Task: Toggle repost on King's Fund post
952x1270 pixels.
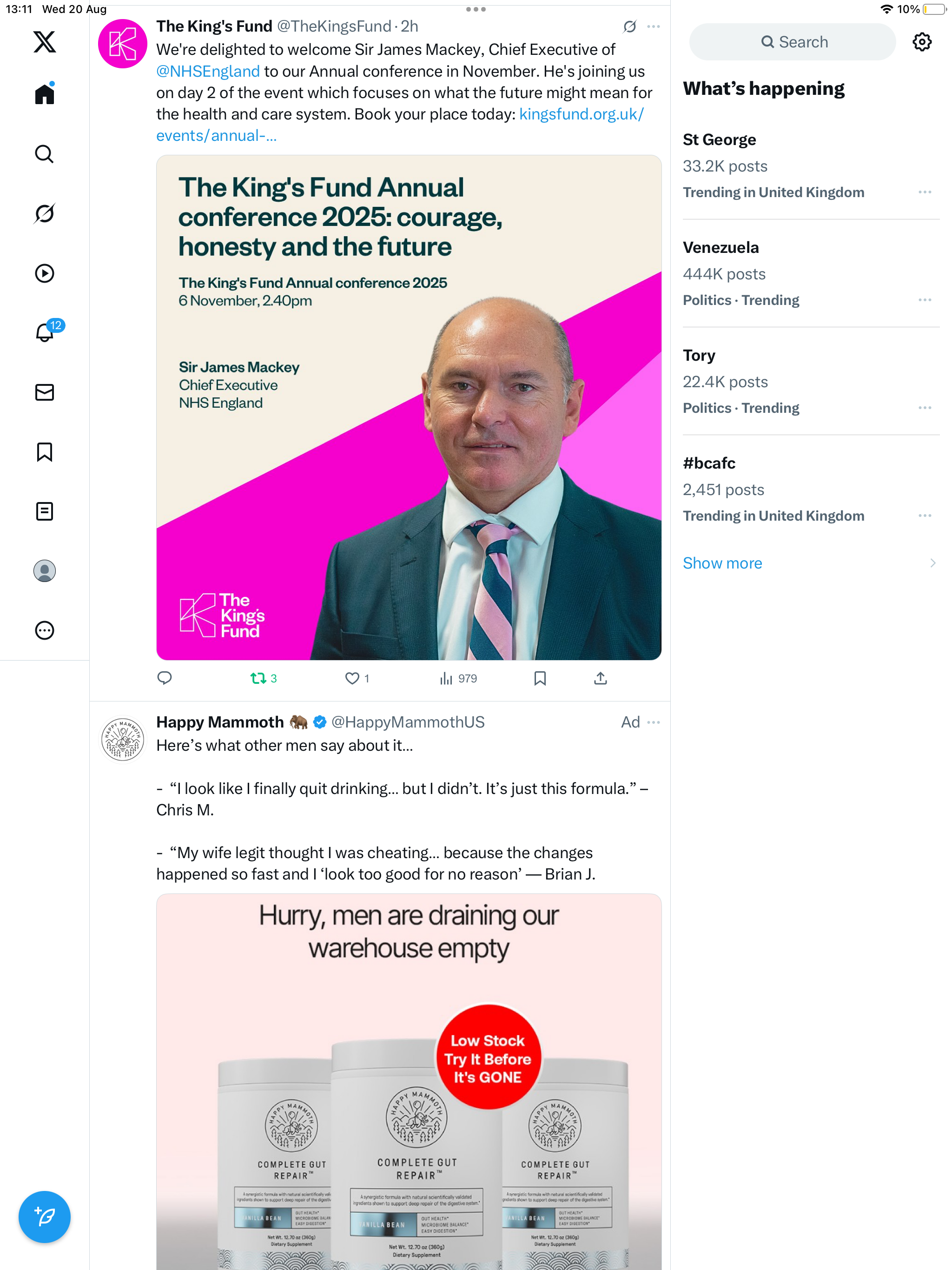Action: 258,679
